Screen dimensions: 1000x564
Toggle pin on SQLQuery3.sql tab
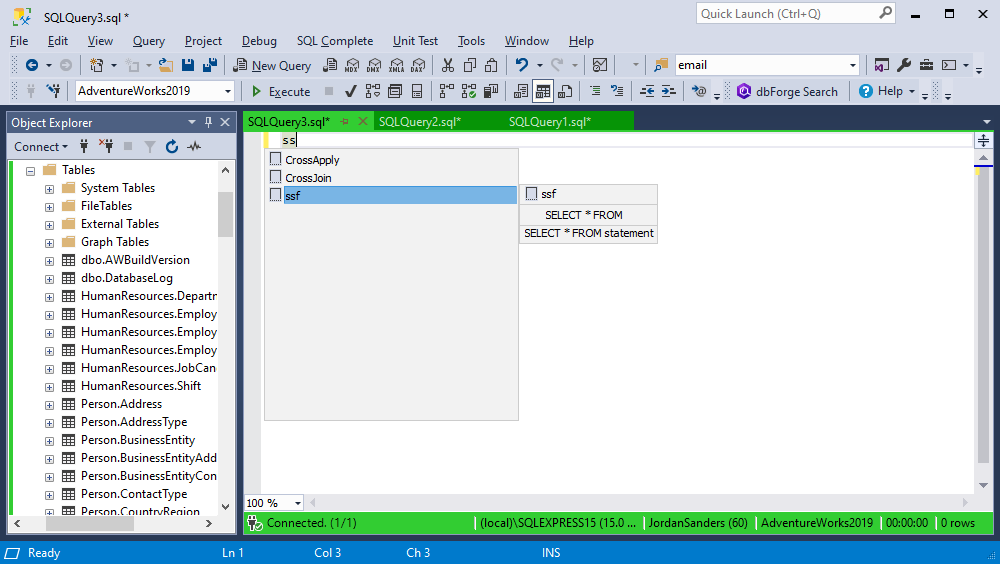point(344,121)
